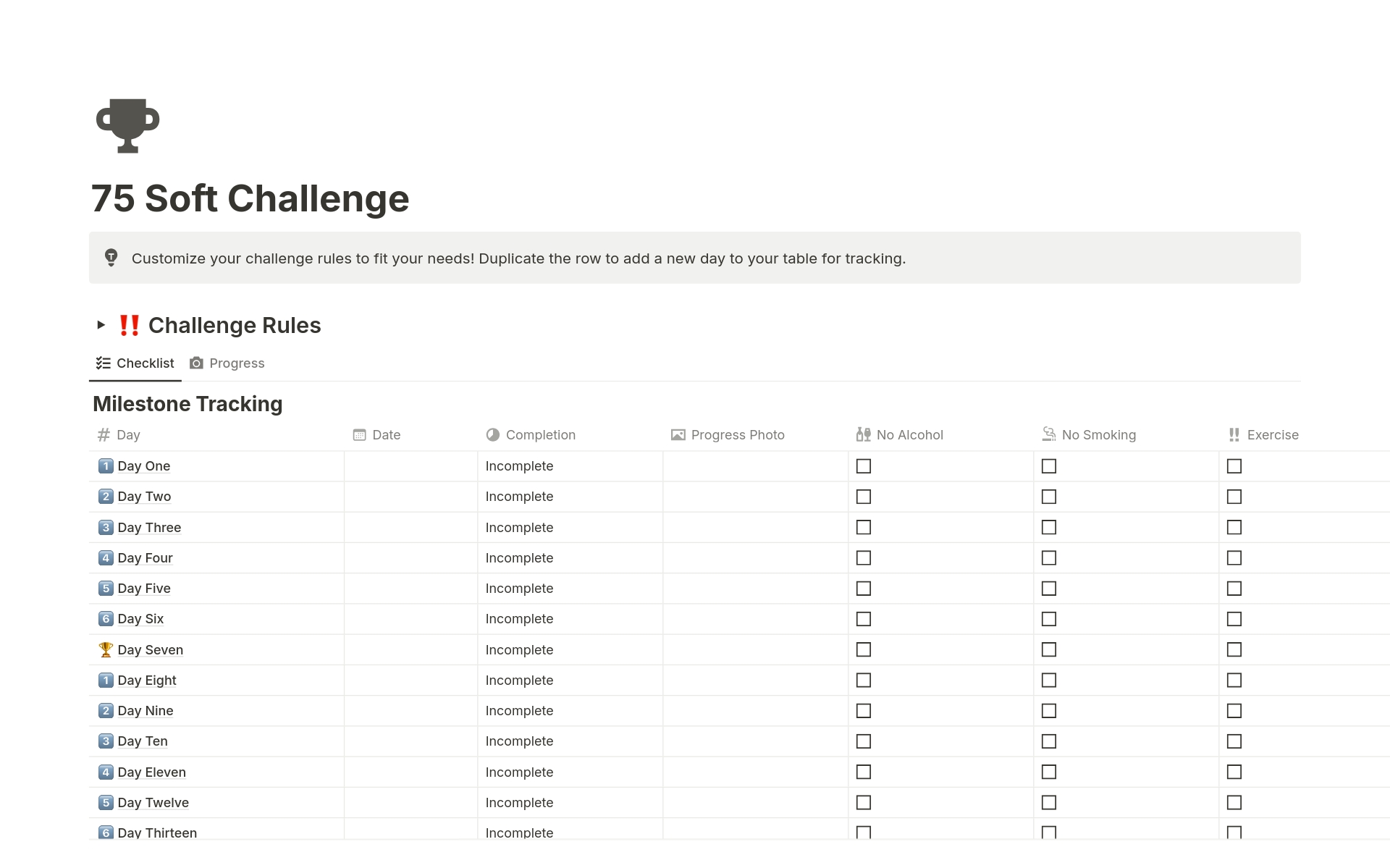The image size is (1390, 868).
Task: Enable the Exercise checkbox for Day Seven
Action: tap(1234, 649)
